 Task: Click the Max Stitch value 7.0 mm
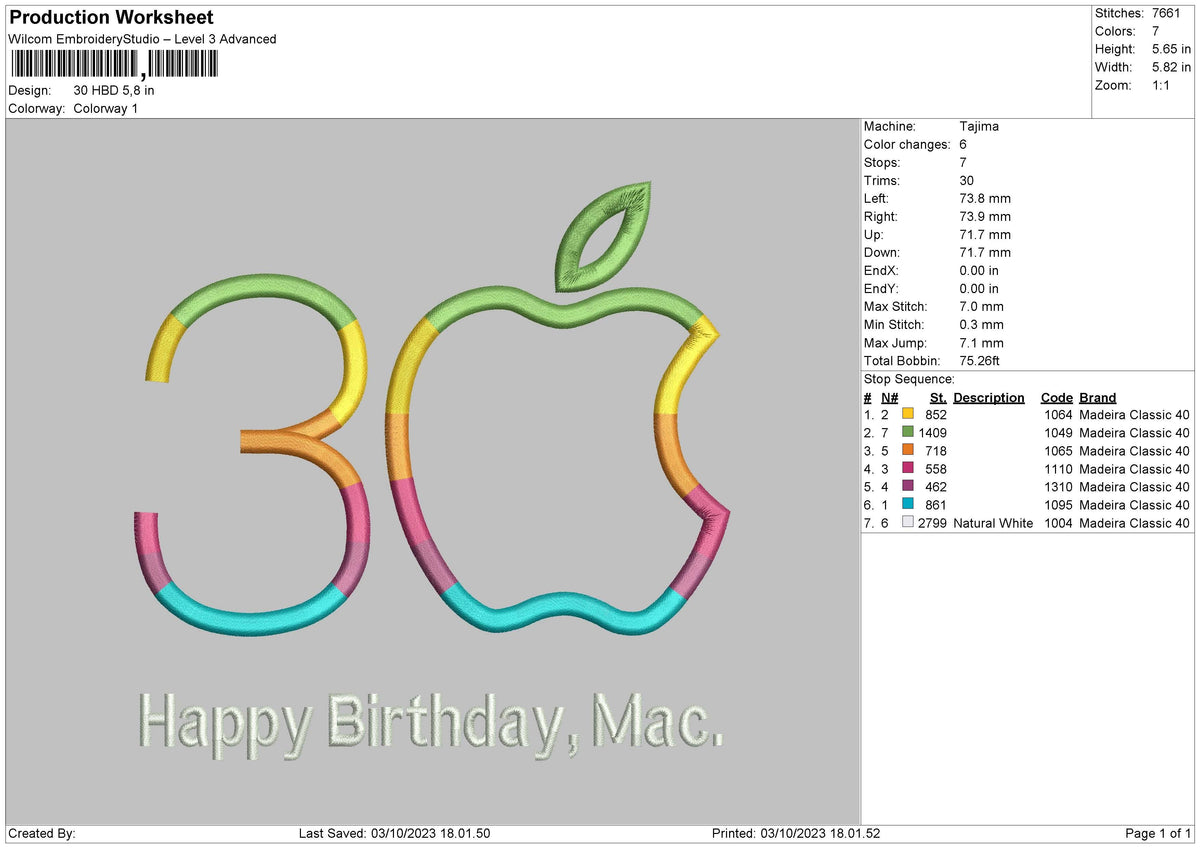pyautogui.click(x=981, y=307)
